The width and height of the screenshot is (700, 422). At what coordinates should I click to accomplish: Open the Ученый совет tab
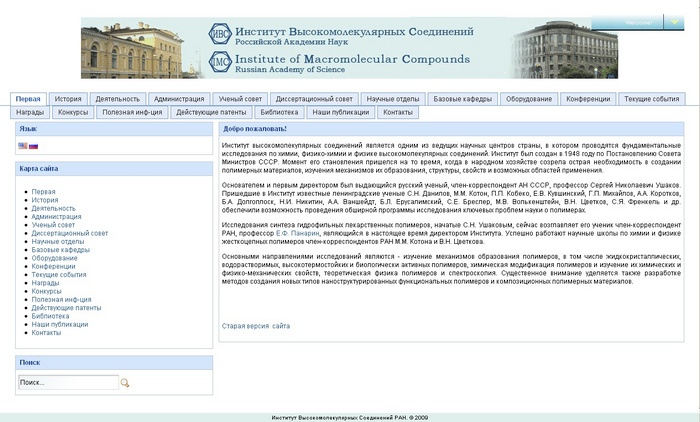(240, 99)
